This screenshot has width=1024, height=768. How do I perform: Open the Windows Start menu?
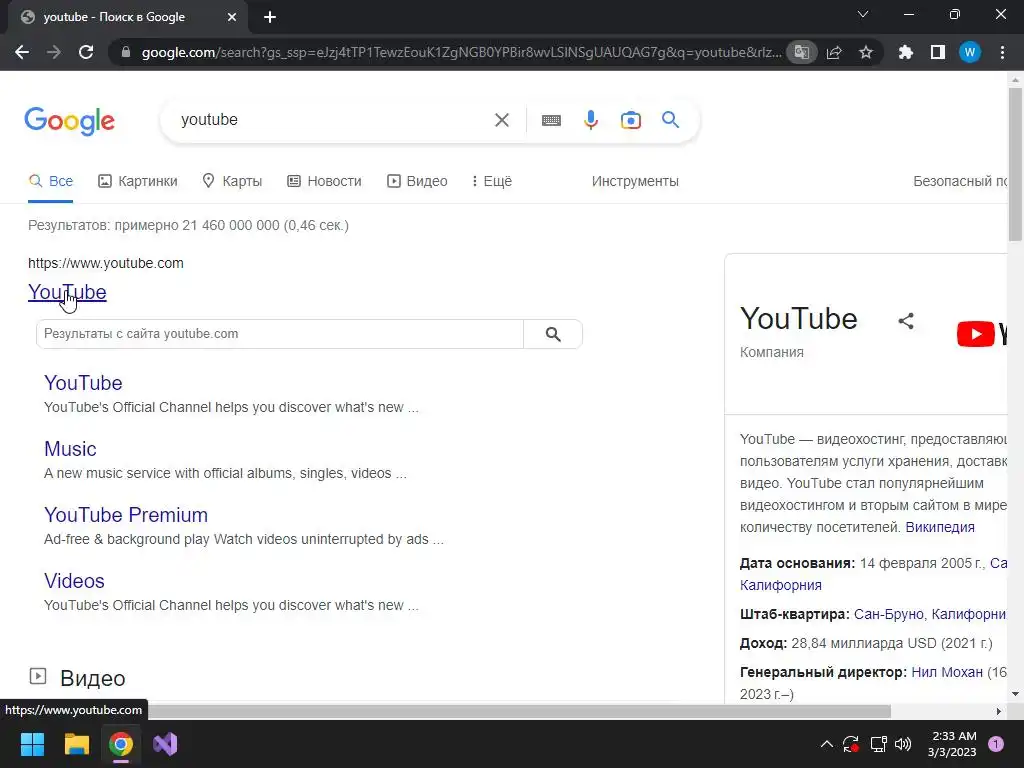click(32, 744)
